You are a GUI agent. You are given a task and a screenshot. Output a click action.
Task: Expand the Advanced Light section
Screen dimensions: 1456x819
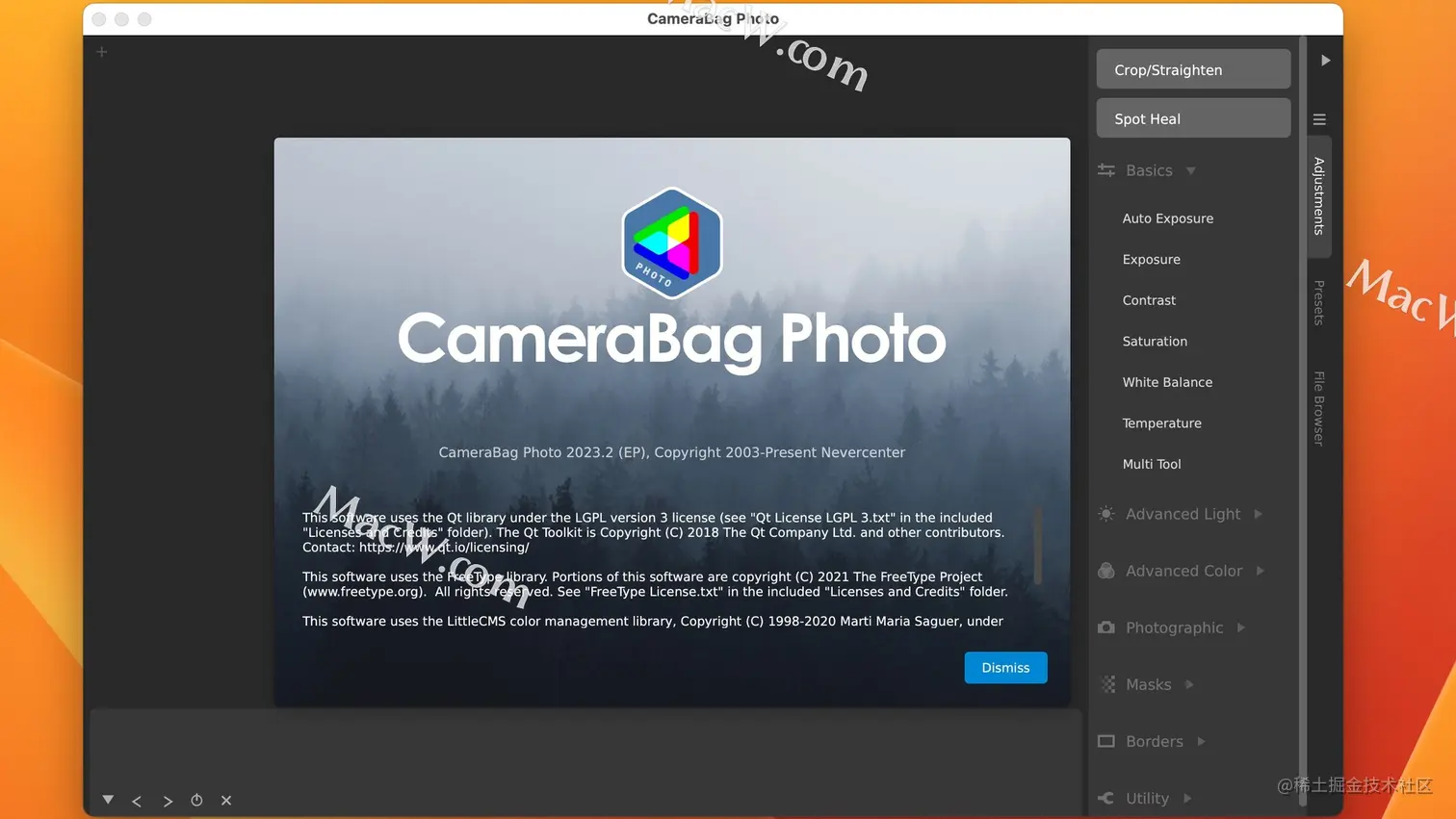click(x=1258, y=514)
